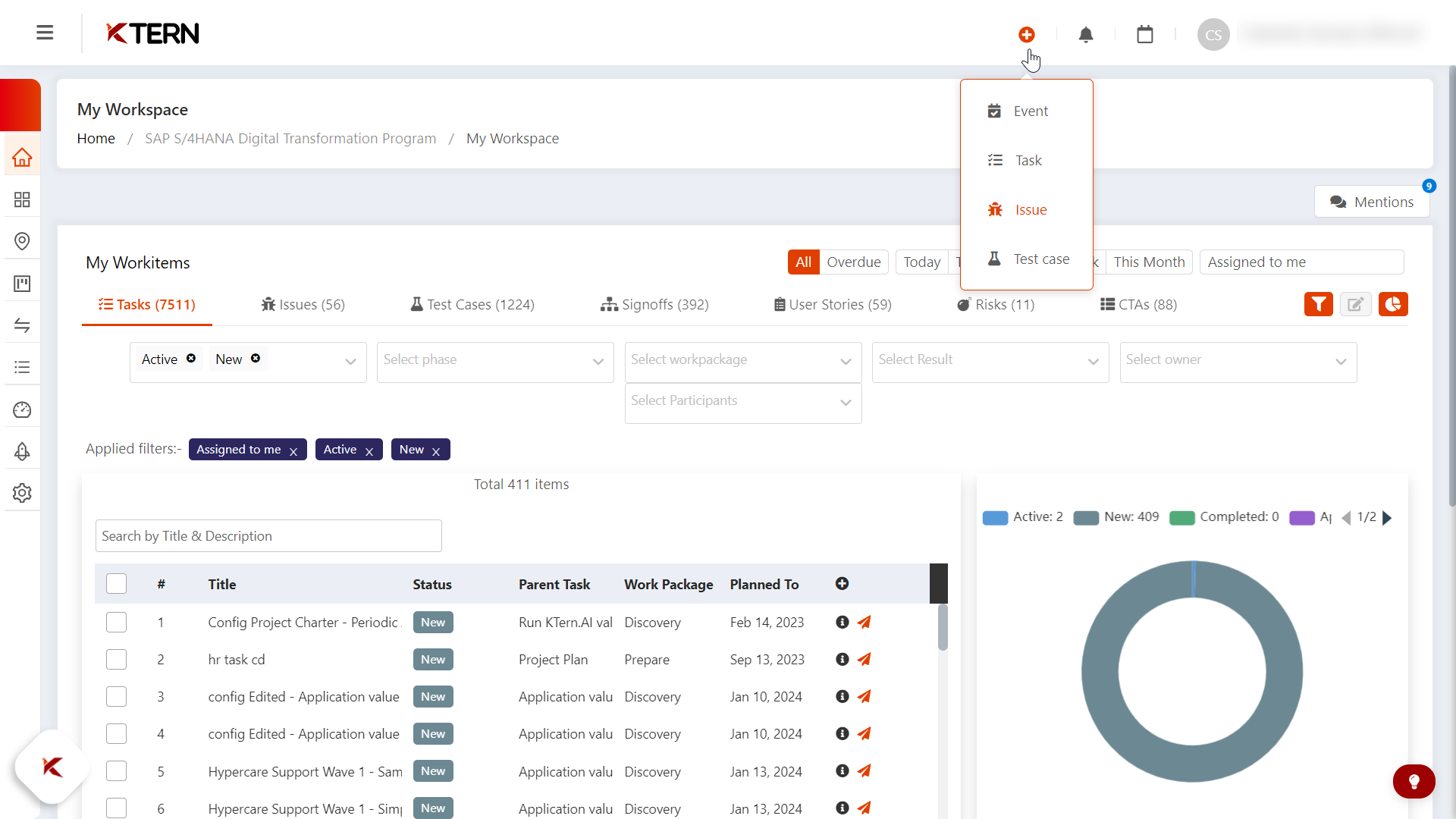Open the calendar icon in header
Image resolution: width=1456 pixels, height=819 pixels.
tap(1145, 35)
